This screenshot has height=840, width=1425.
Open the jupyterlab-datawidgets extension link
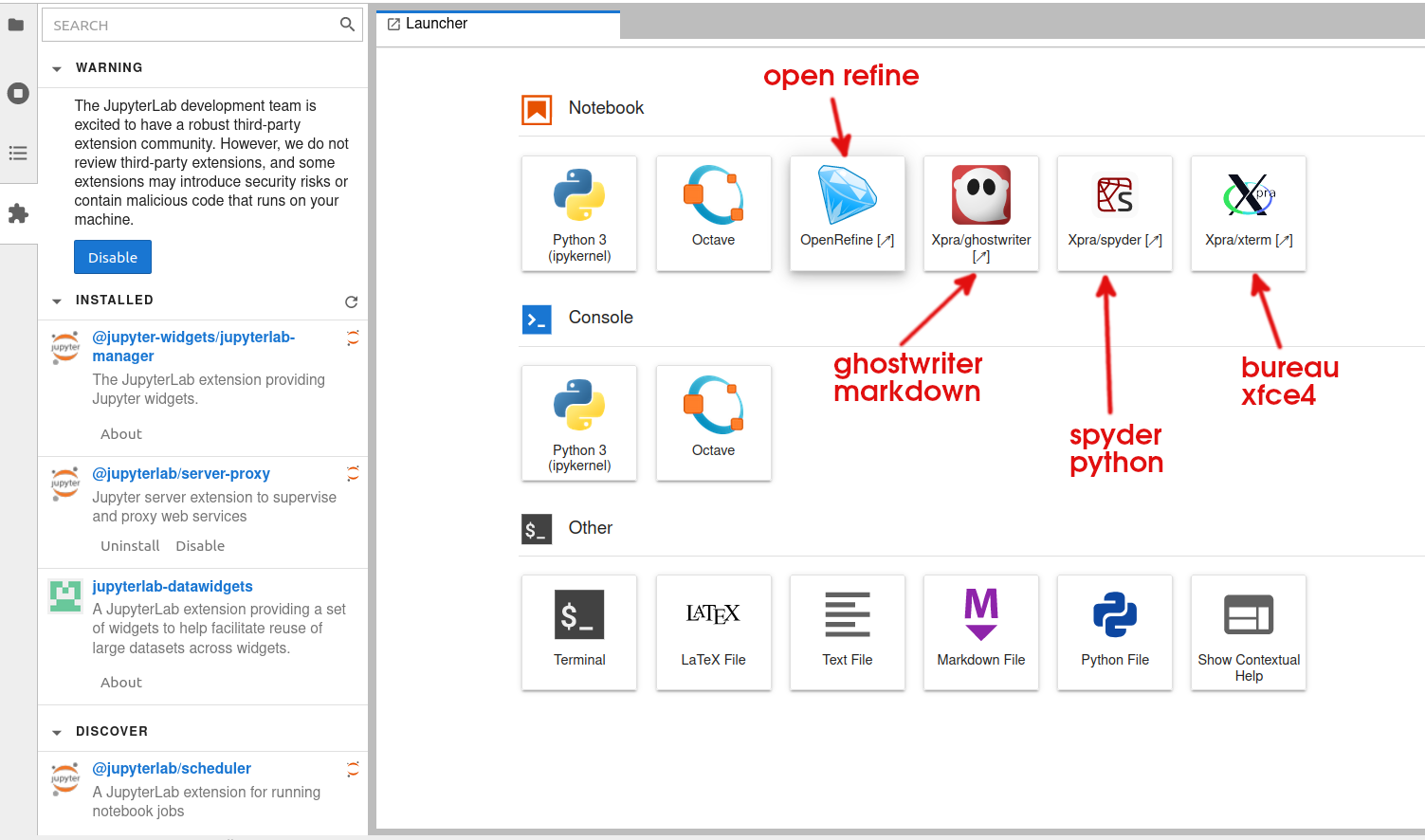(173, 586)
